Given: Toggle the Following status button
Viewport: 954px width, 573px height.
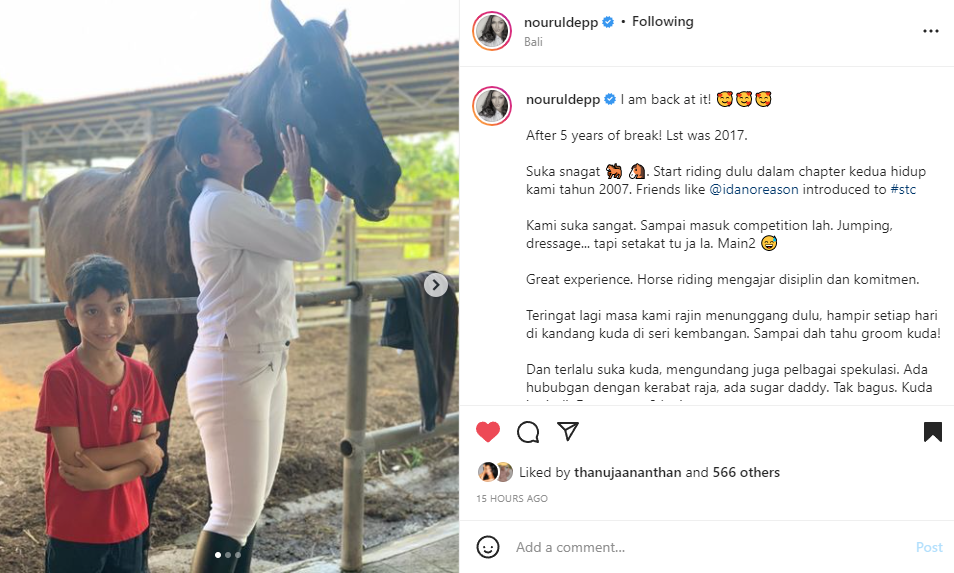Looking at the screenshot, I should pos(663,22).
